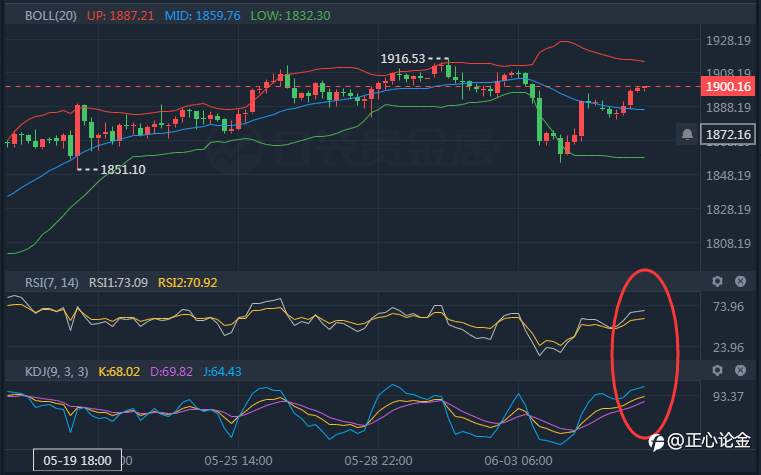Click the current price tag 1900.16
Screen dimensions: 761x475
click(728, 86)
